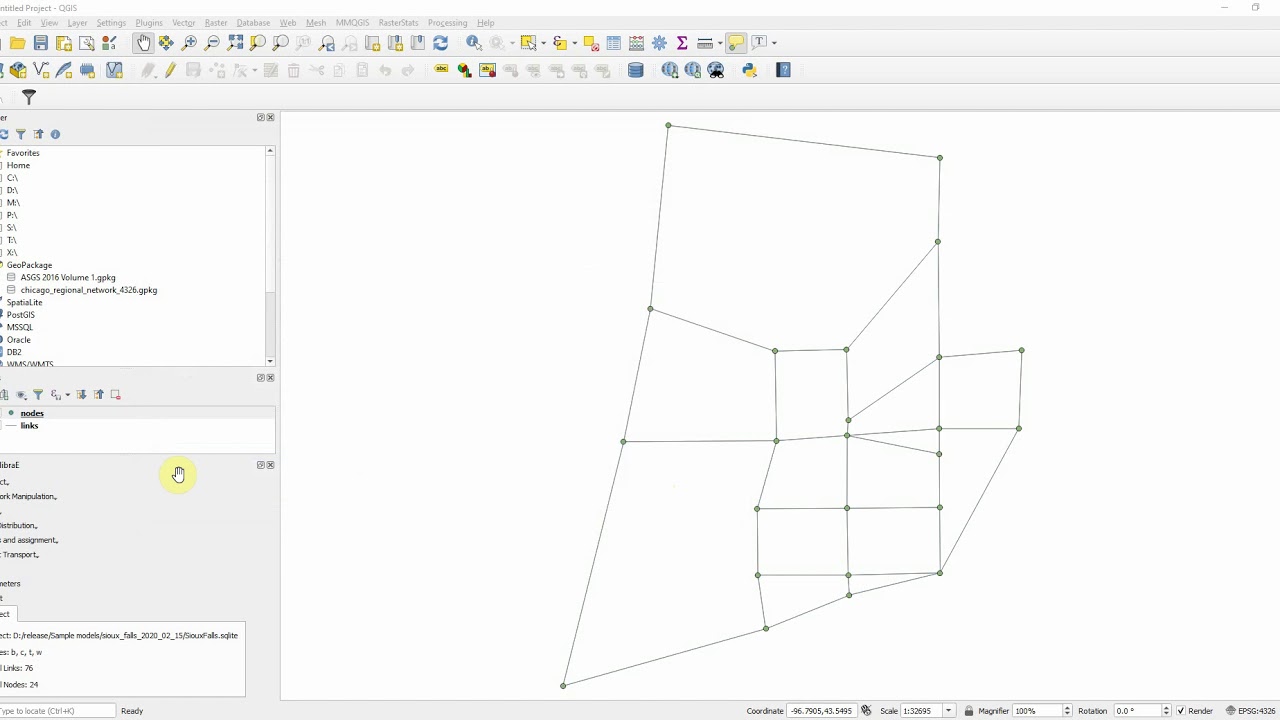Open DB Manager database icon
Viewport: 1280px width, 720px height.
635,70
